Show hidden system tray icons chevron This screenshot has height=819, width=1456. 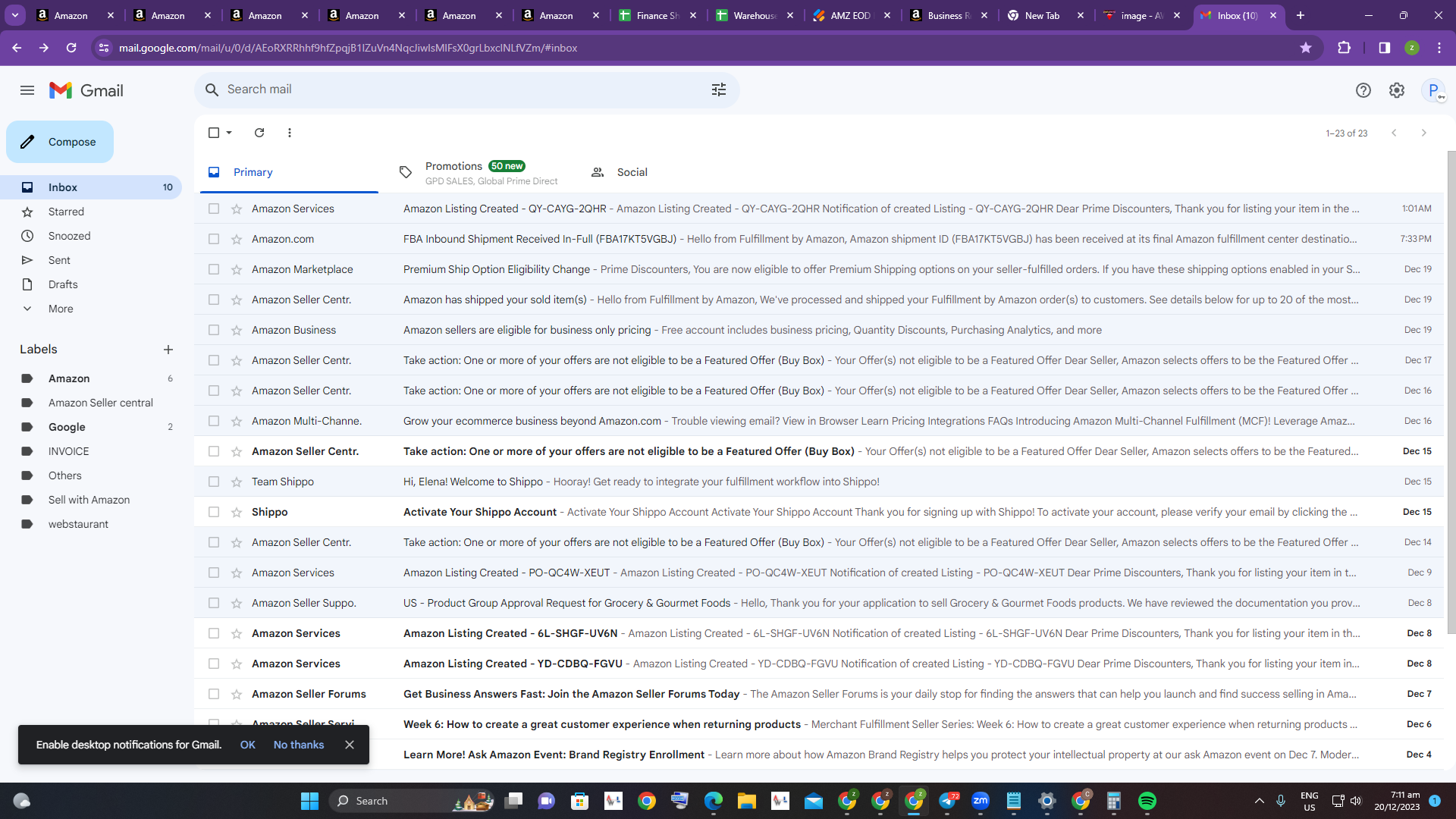click(1260, 801)
